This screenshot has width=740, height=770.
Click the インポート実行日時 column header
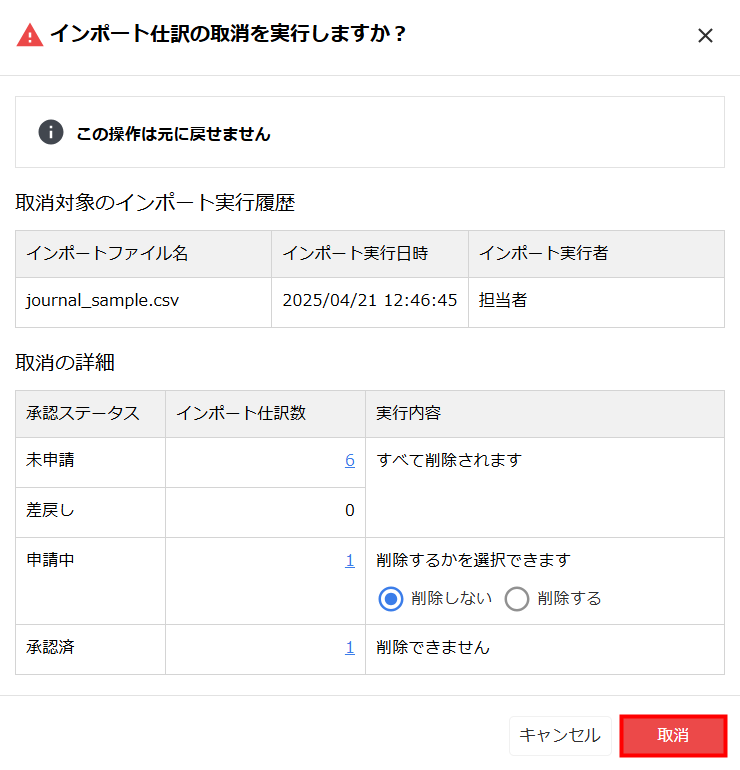click(370, 254)
